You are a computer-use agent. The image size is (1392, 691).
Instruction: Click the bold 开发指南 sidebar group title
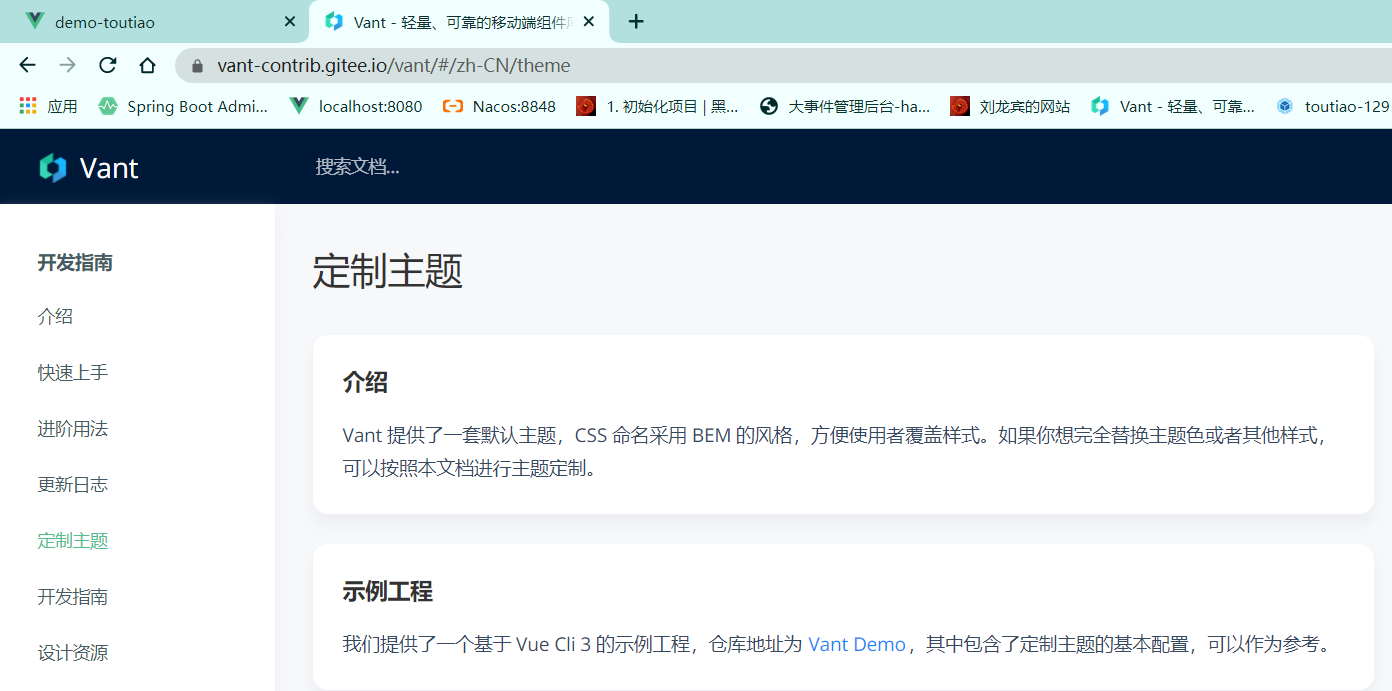(x=75, y=263)
